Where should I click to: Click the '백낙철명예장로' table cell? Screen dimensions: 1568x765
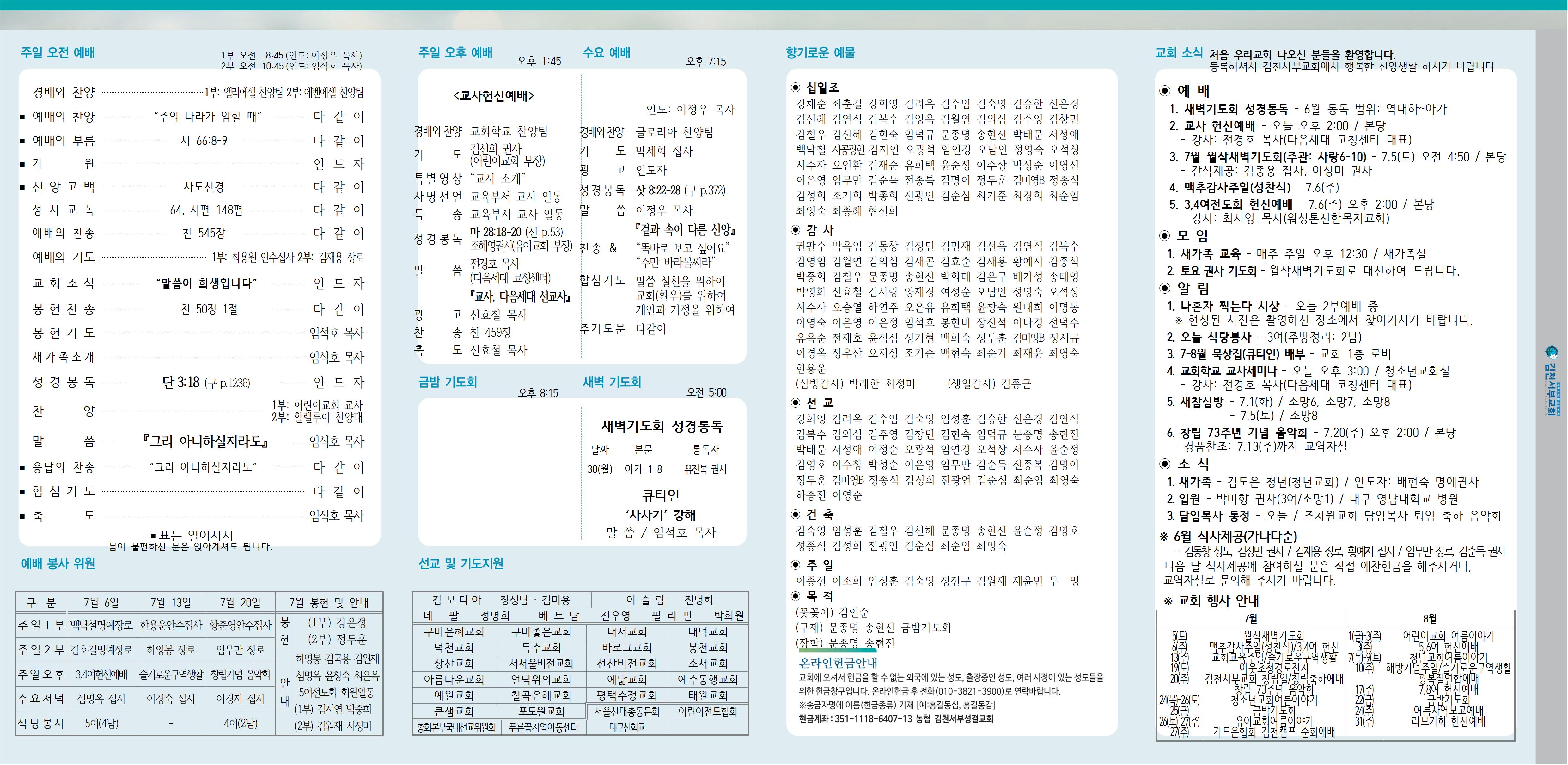coord(102,625)
